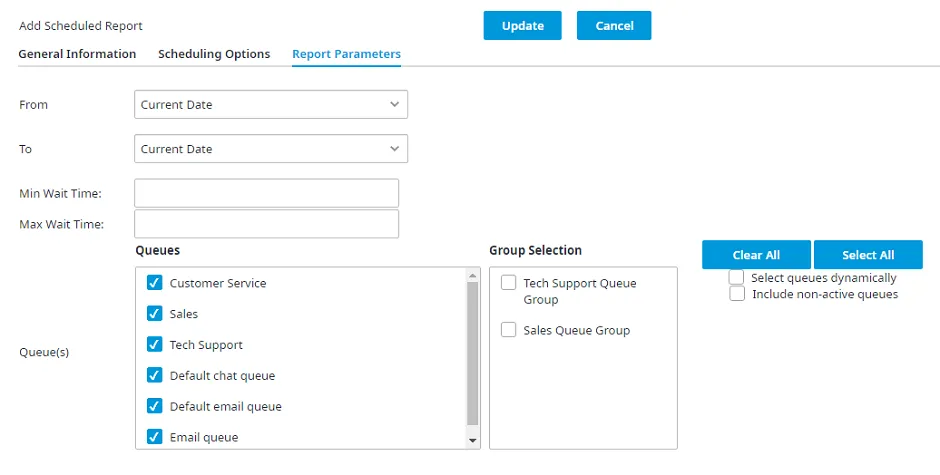Open the From date dropdown

271,104
